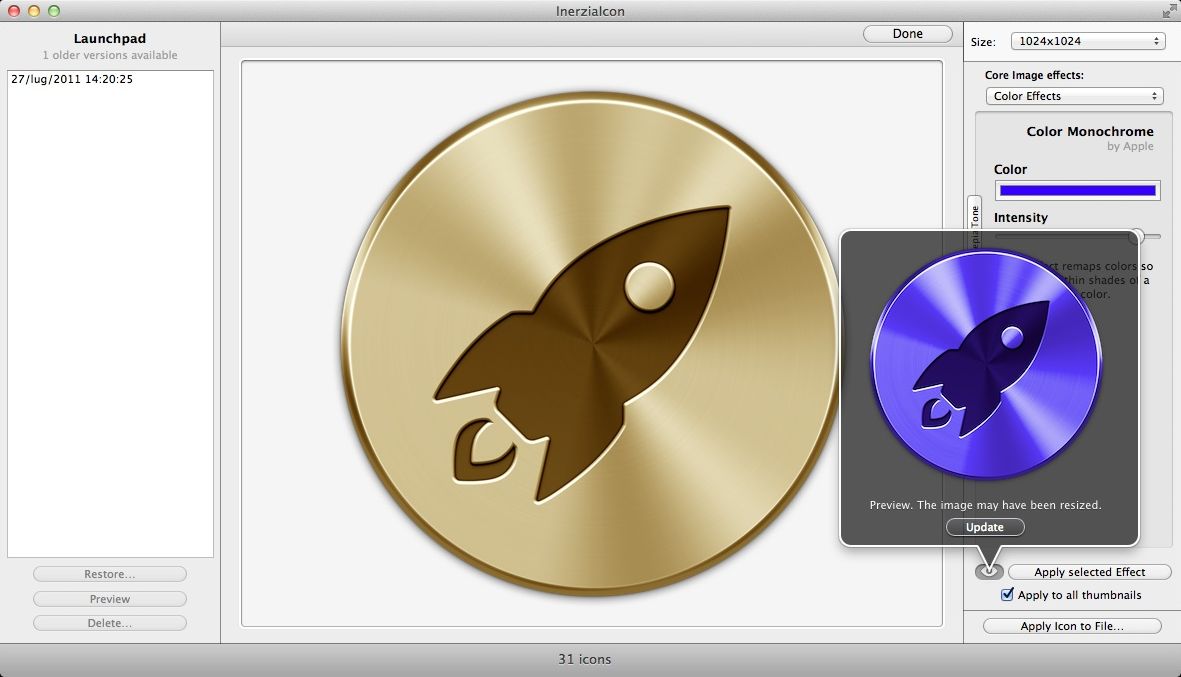
Task: Open the blue Color swatch picker
Action: pyautogui.click(x=1077, y=191)
